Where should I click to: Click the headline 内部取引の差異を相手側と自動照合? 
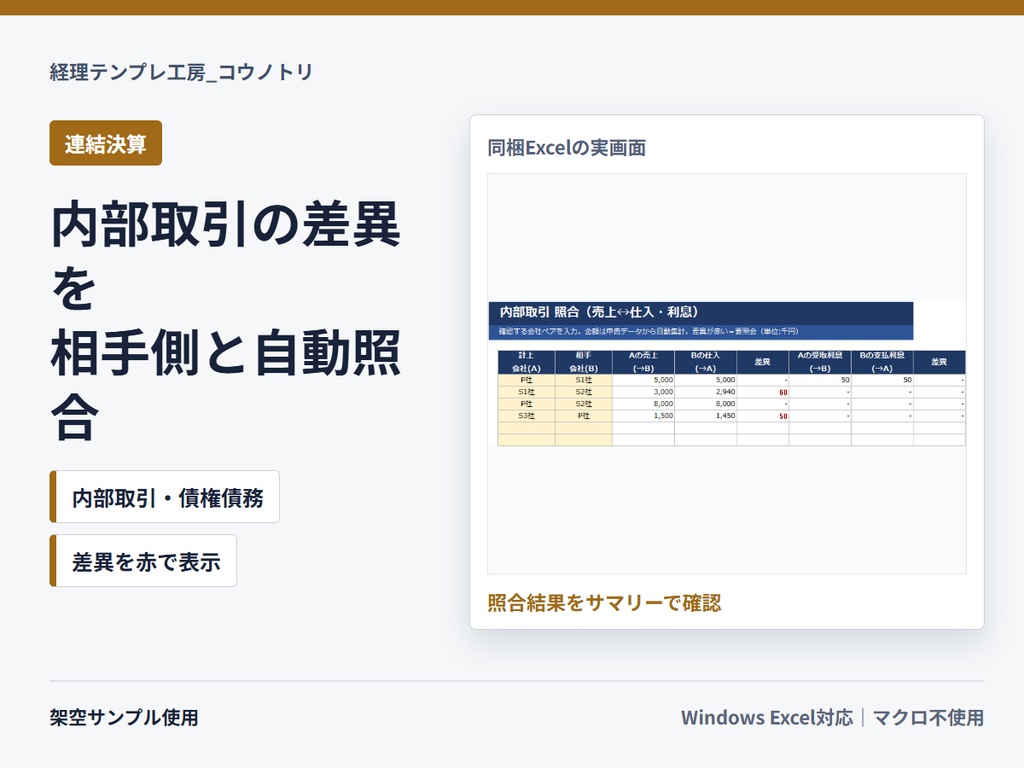[226, 320]
